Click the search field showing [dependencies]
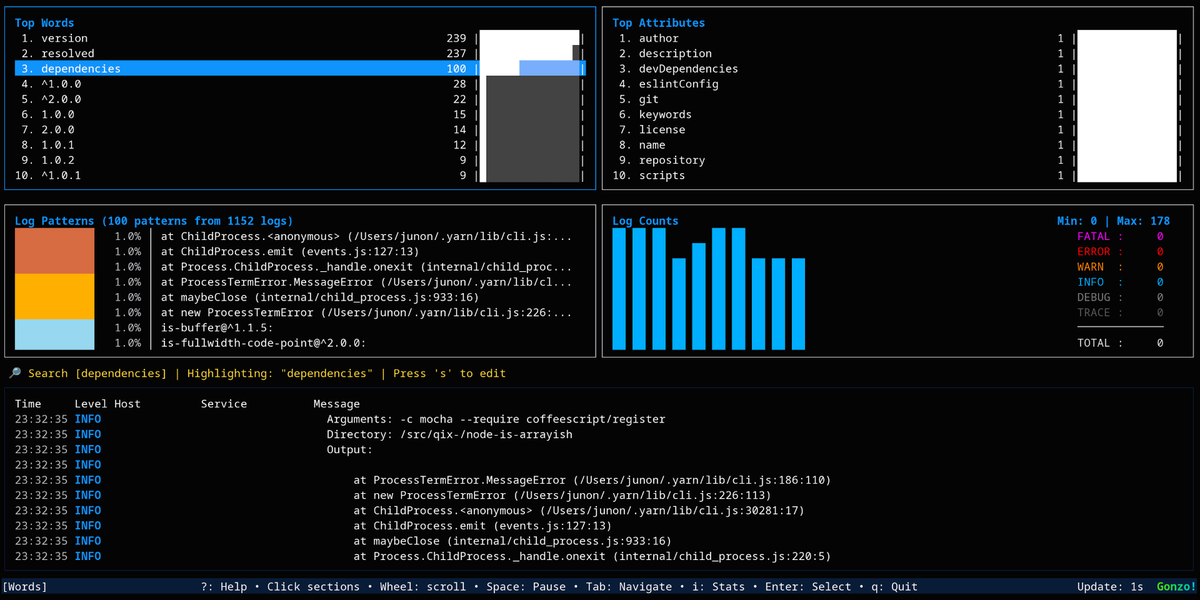 tap(98, 373)
